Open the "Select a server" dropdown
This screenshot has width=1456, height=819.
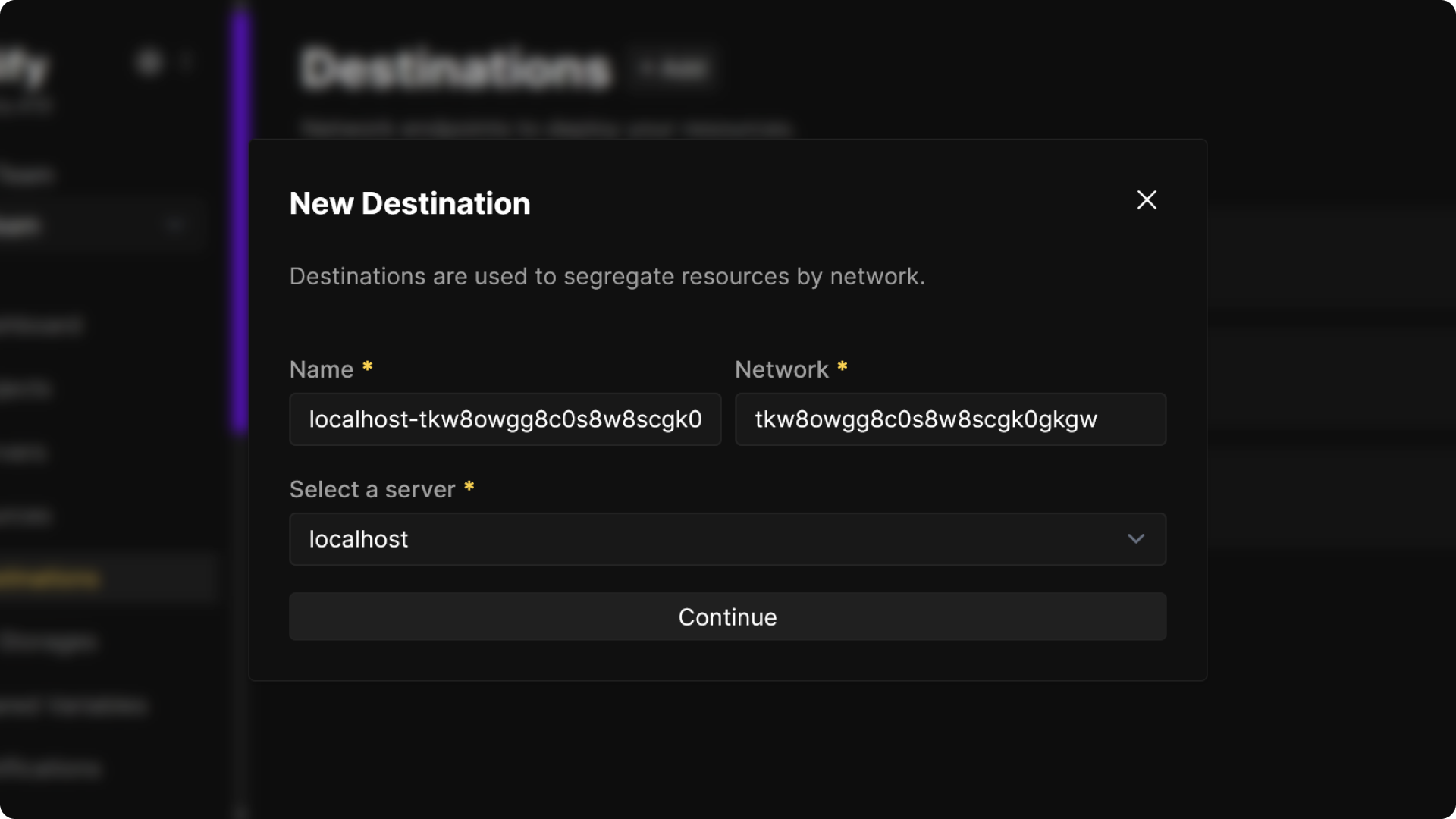tap(727, 539)
